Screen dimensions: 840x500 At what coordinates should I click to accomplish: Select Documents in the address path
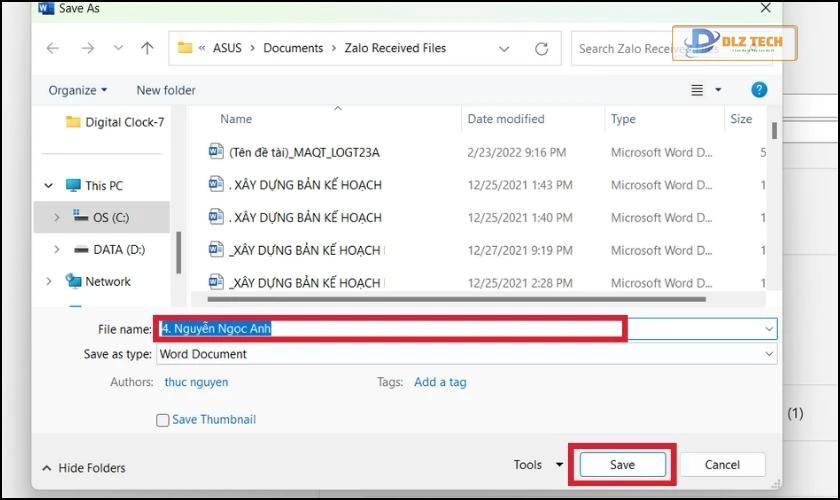point(293,48)
